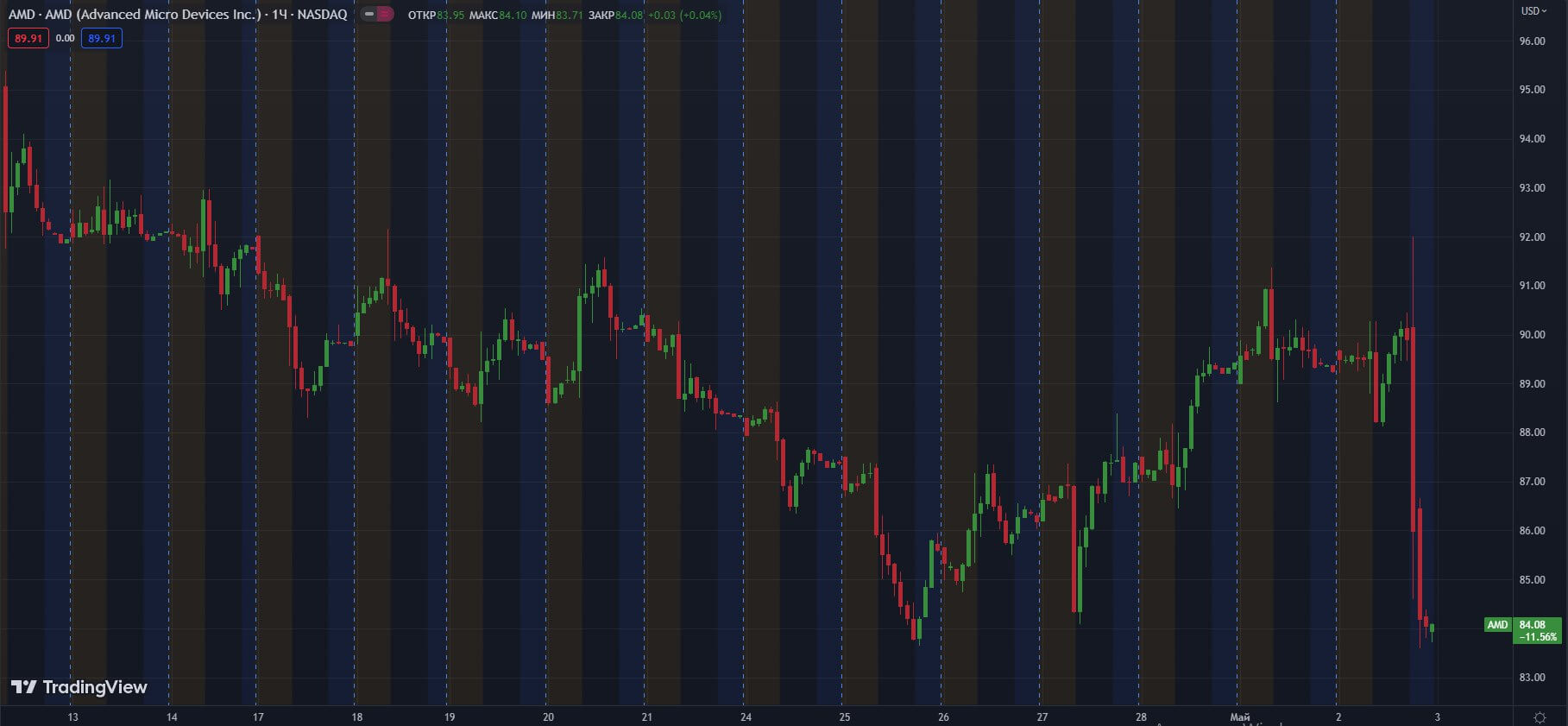This screenshot has width=1568, height=726.
Task: Click the spread value 0.00
Action: click(65, 38)
